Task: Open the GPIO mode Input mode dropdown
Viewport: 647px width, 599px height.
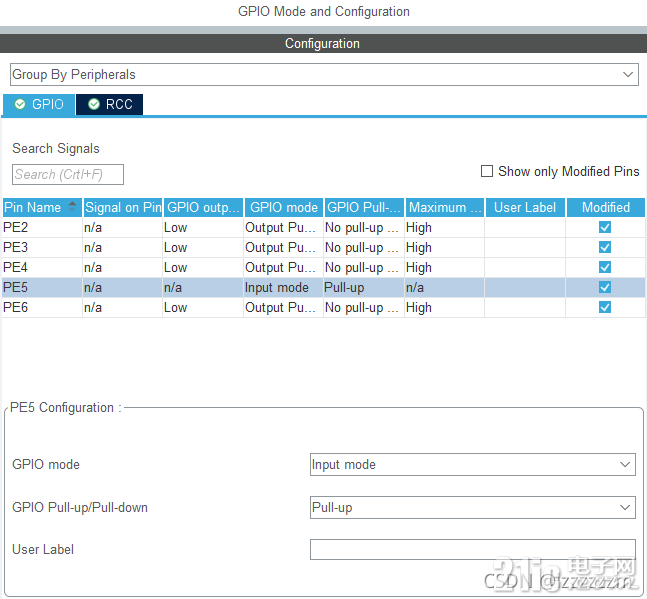Action: 472,465
